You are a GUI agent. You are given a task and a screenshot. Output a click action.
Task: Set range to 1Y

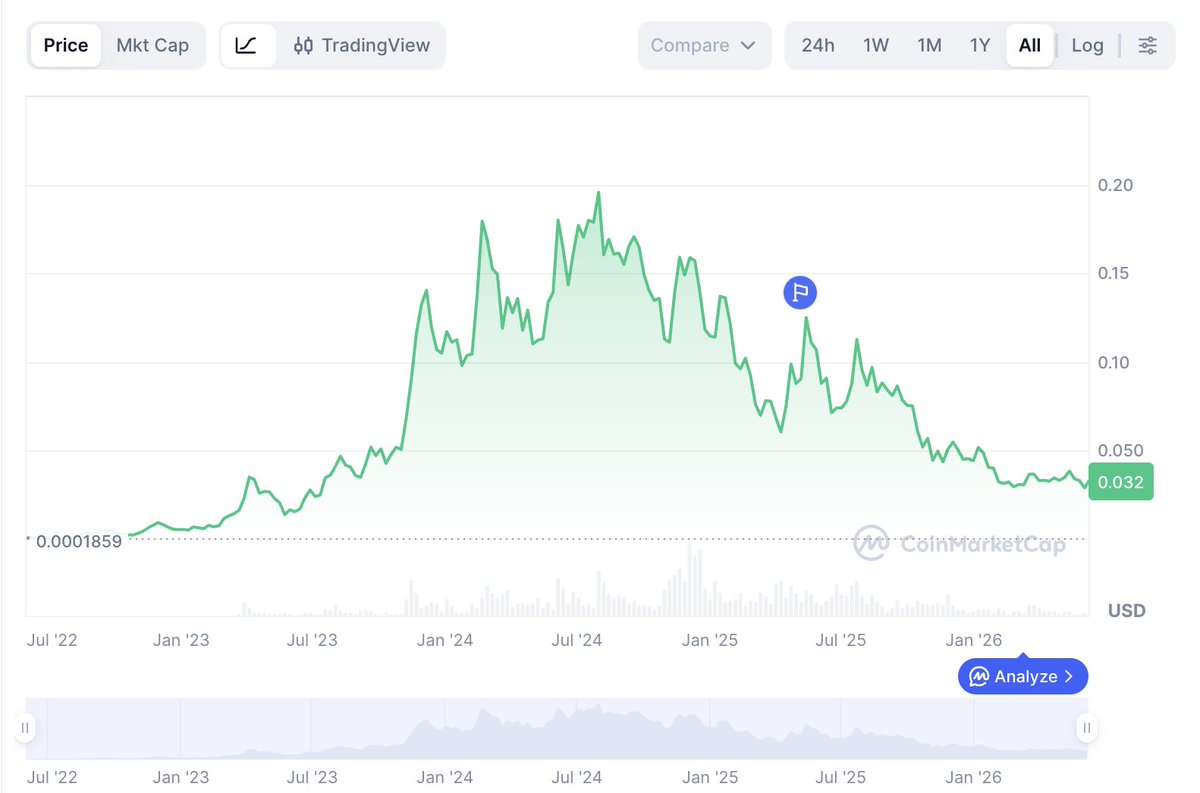980,45
